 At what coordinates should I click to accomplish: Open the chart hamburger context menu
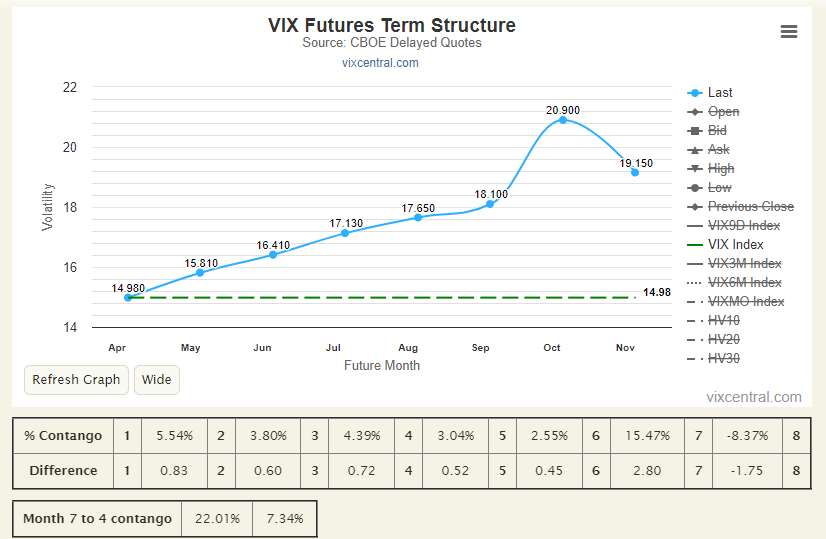pyautogui.click(x=789, y=32)
